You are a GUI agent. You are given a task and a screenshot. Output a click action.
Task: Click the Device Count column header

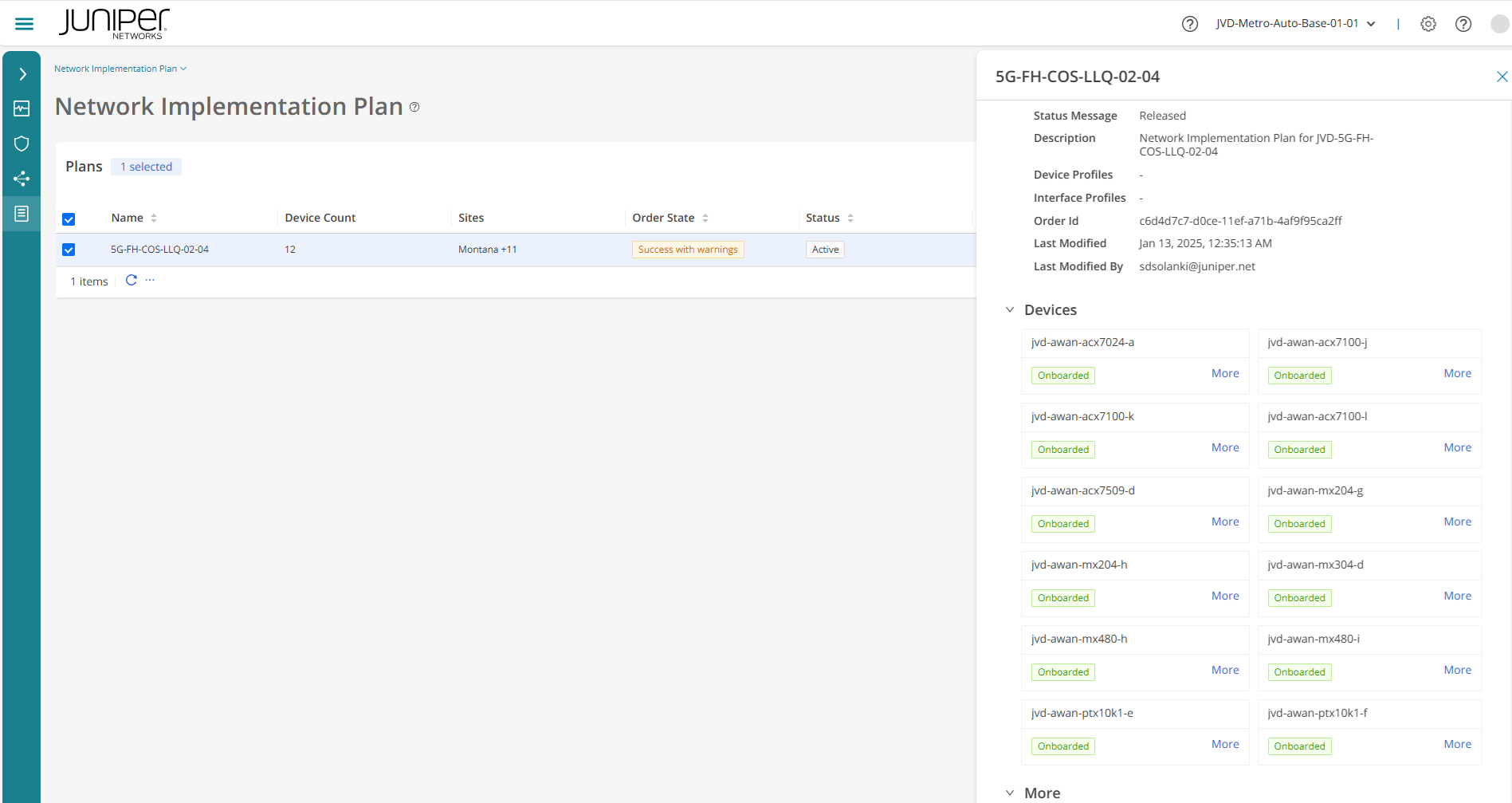coord(320,218)
